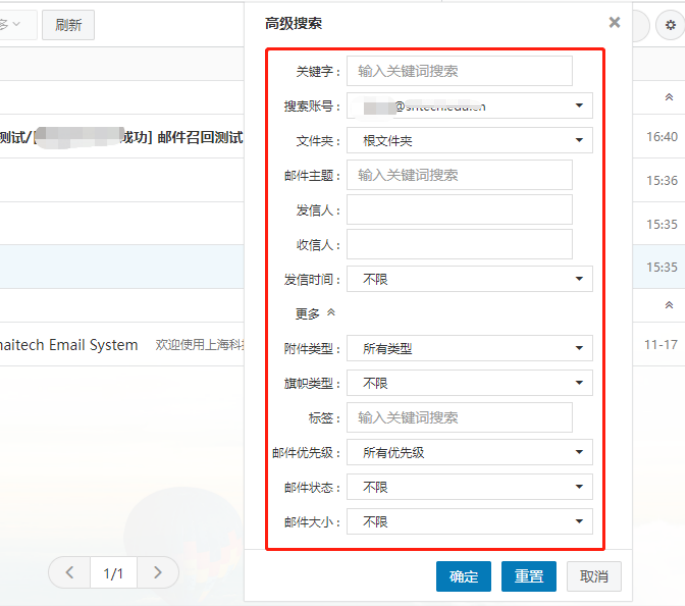
Task: Click the 确定 button
Action: tap(464, 576)
